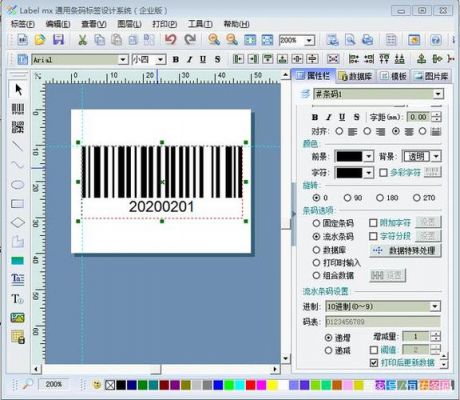Image resolution: width=460 pixels, height=400 pixels.
Task: Select the 递减 radio option
Action: (328, 350)
